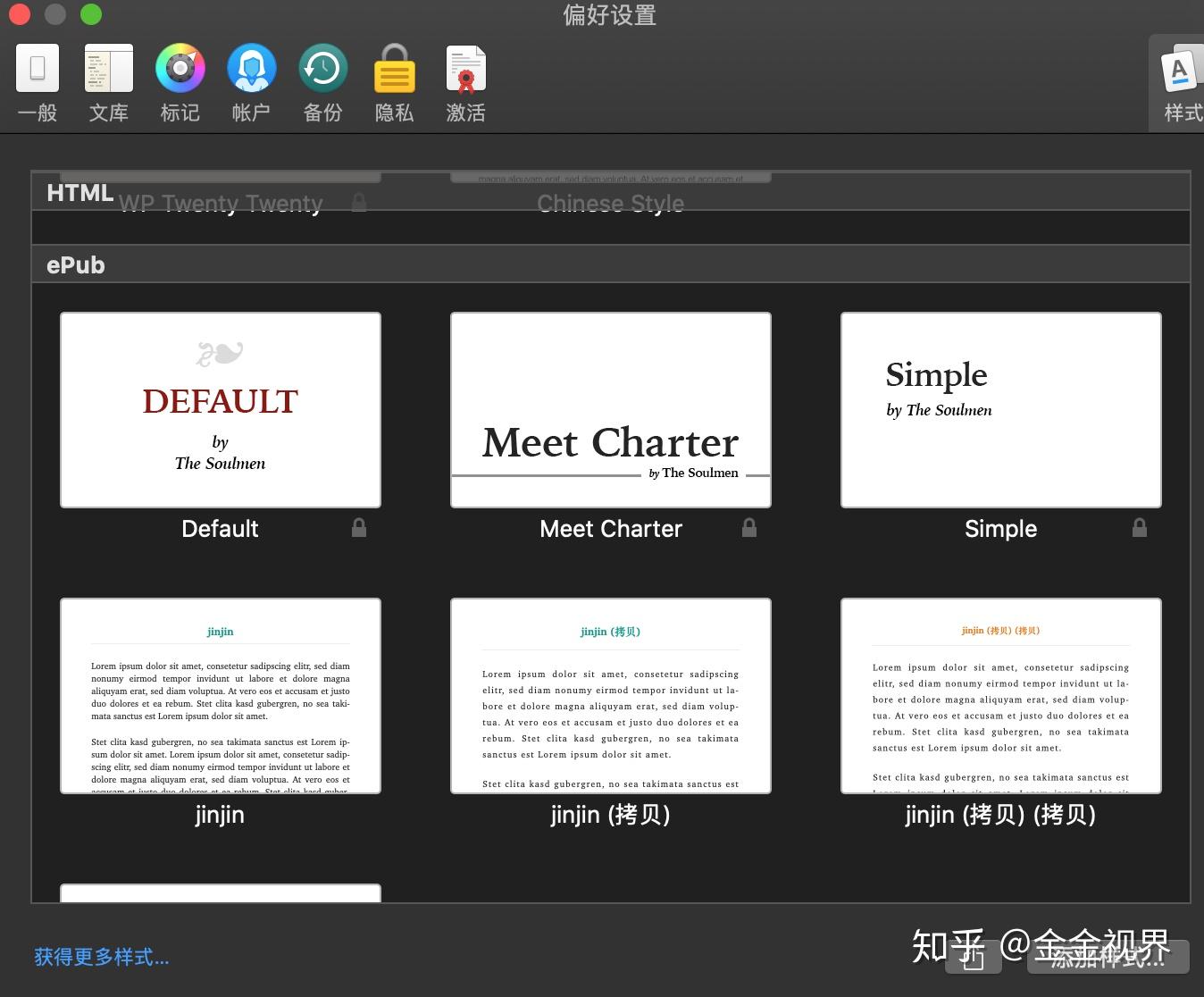The width and height of the screenshot is (1204, 997).
Task: Select the Default ePub style thumbnail
Action: coord(221,410)
